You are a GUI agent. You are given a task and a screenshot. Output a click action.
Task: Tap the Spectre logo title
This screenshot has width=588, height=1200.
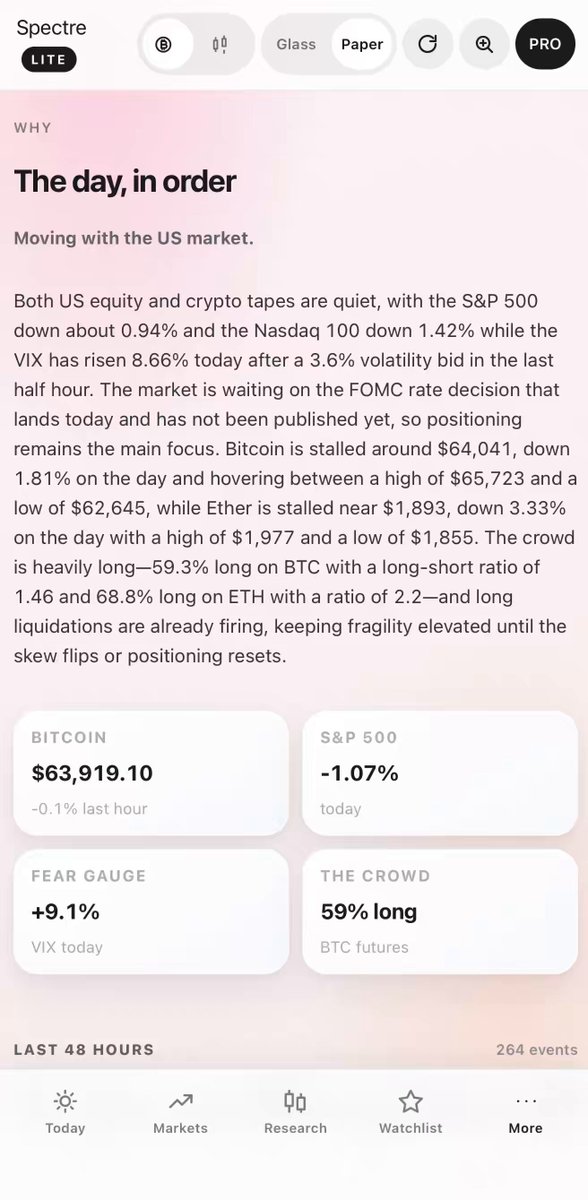coord(51,27)
